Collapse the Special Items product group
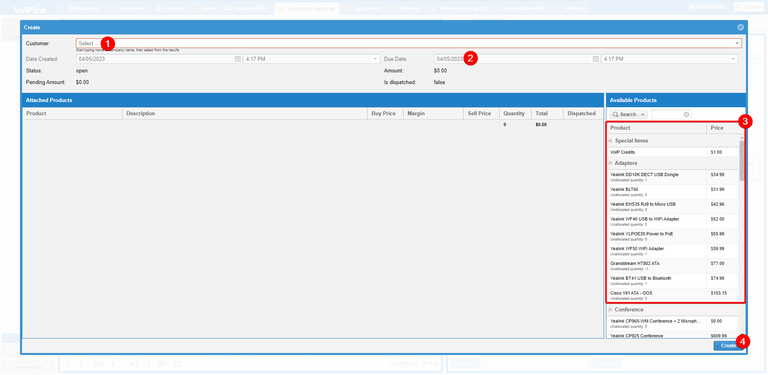The width and height of the screenshot is (768, 375). tap(610, 141)
